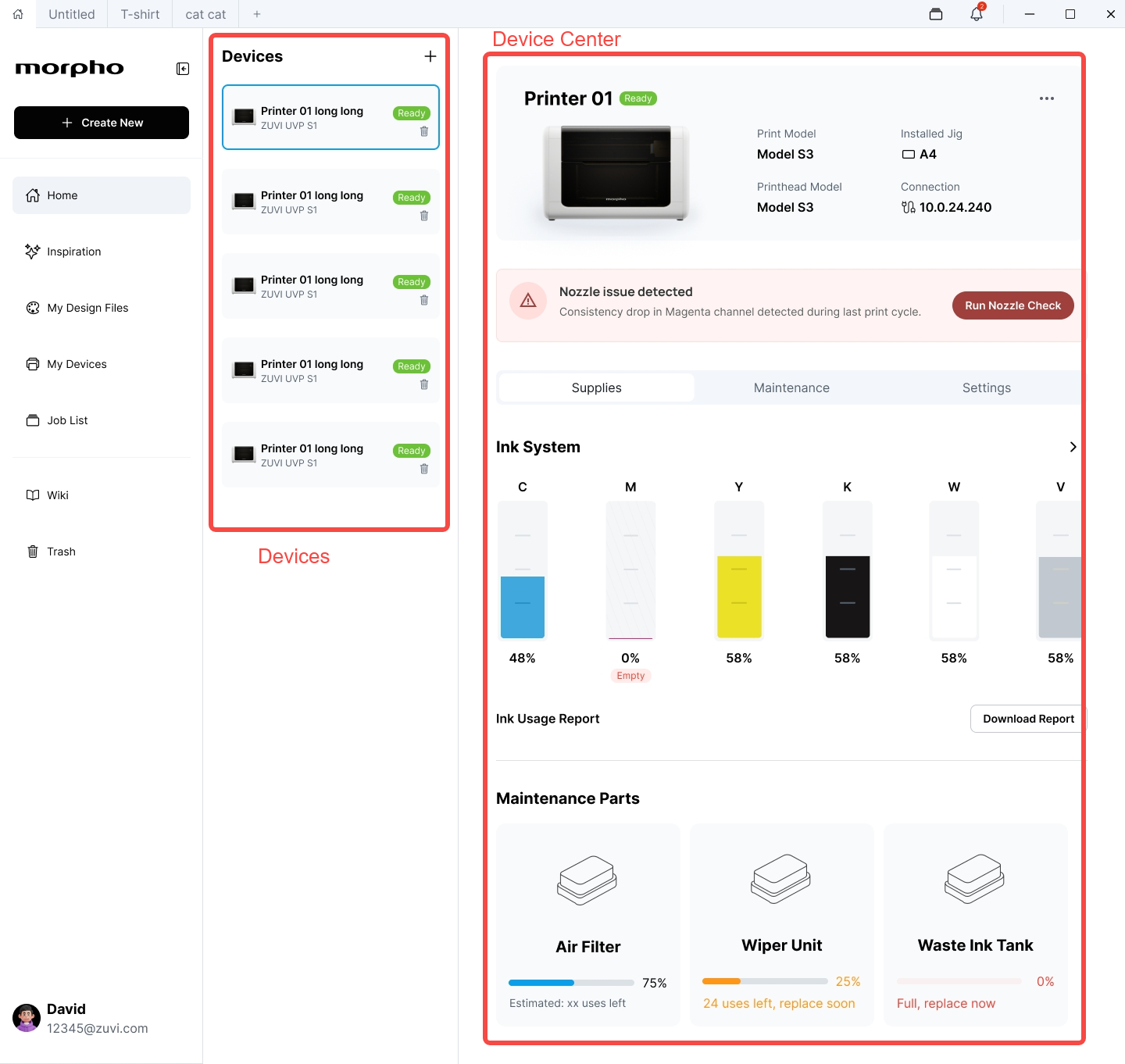The image size is (1125, 1064).
Task: Click the Waste Ink Tank 0% progress bar
Action: (x=959, y=981)
